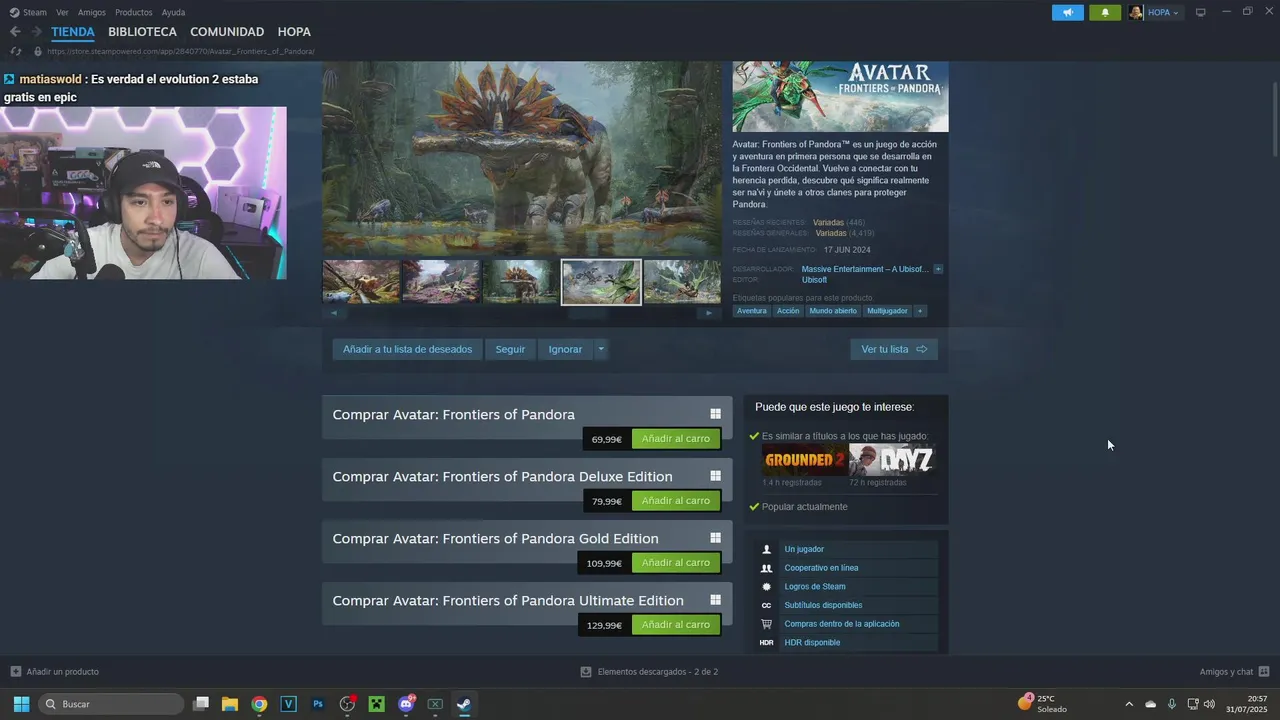
Task: Expand developer list with plus button
Action: click(x=938, y=269)
